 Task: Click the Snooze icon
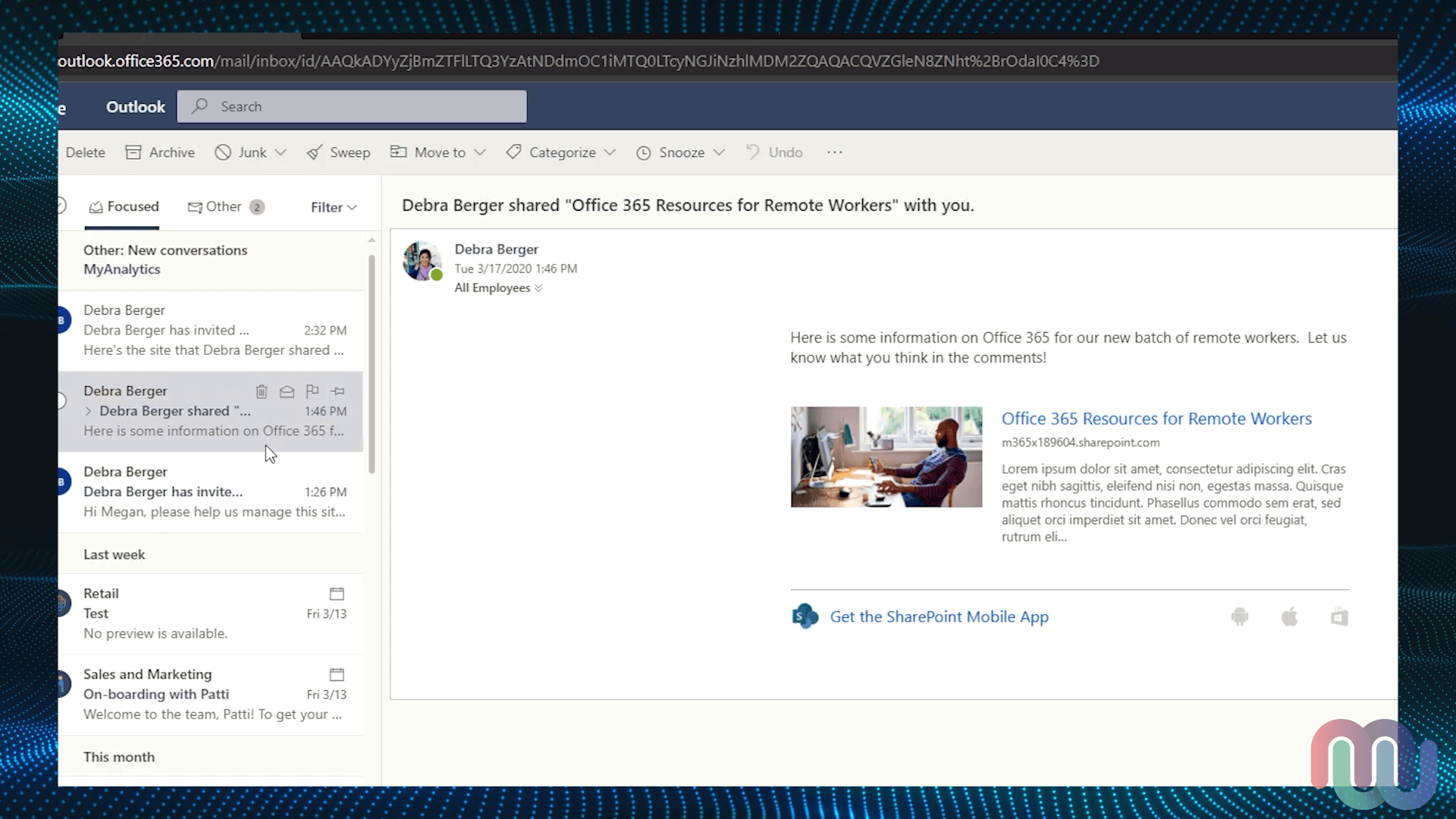click(645, 152)
